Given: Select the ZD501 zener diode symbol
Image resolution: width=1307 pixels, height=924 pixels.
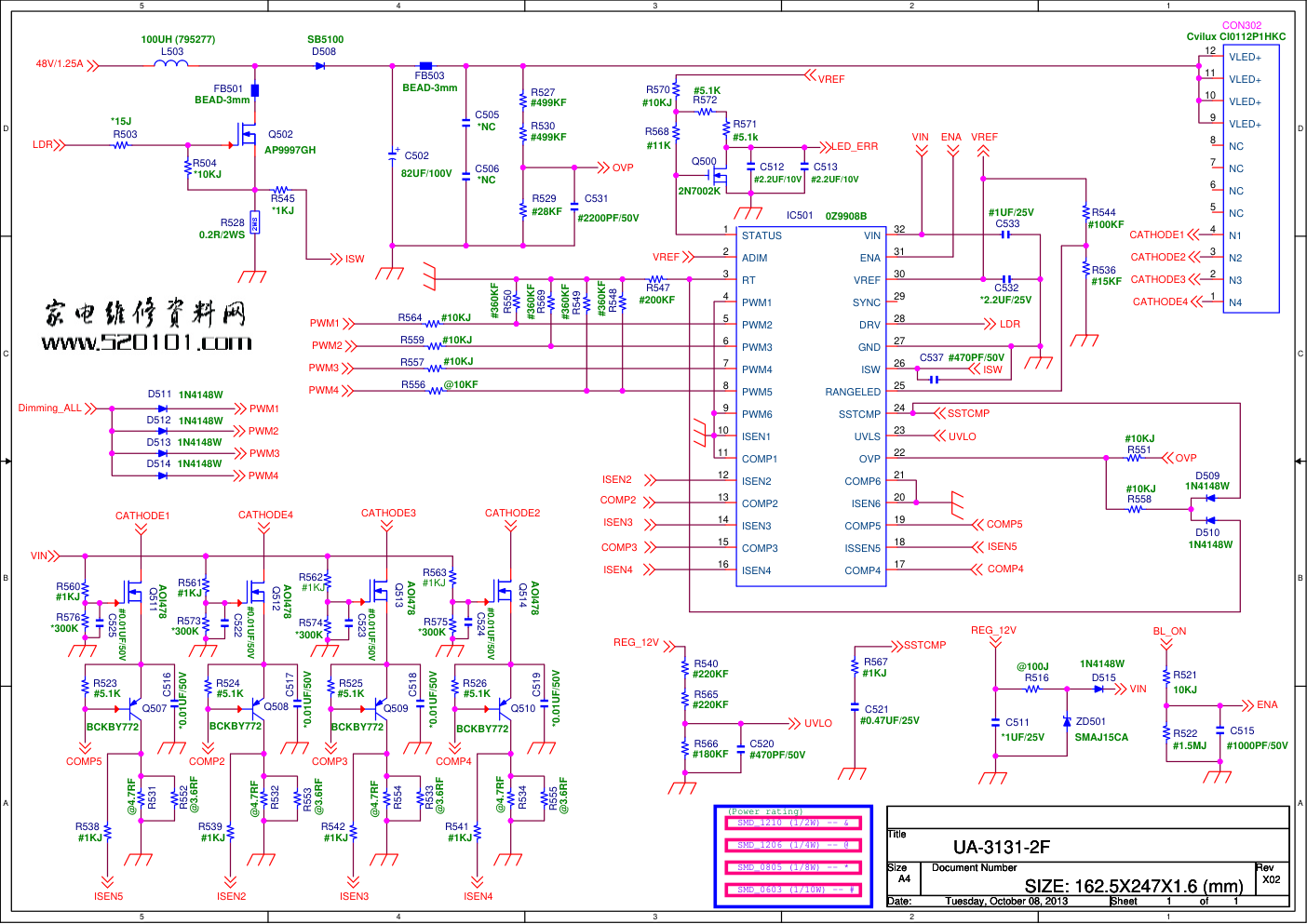Looking at the screenshot, I should (x=1067, y=722).
